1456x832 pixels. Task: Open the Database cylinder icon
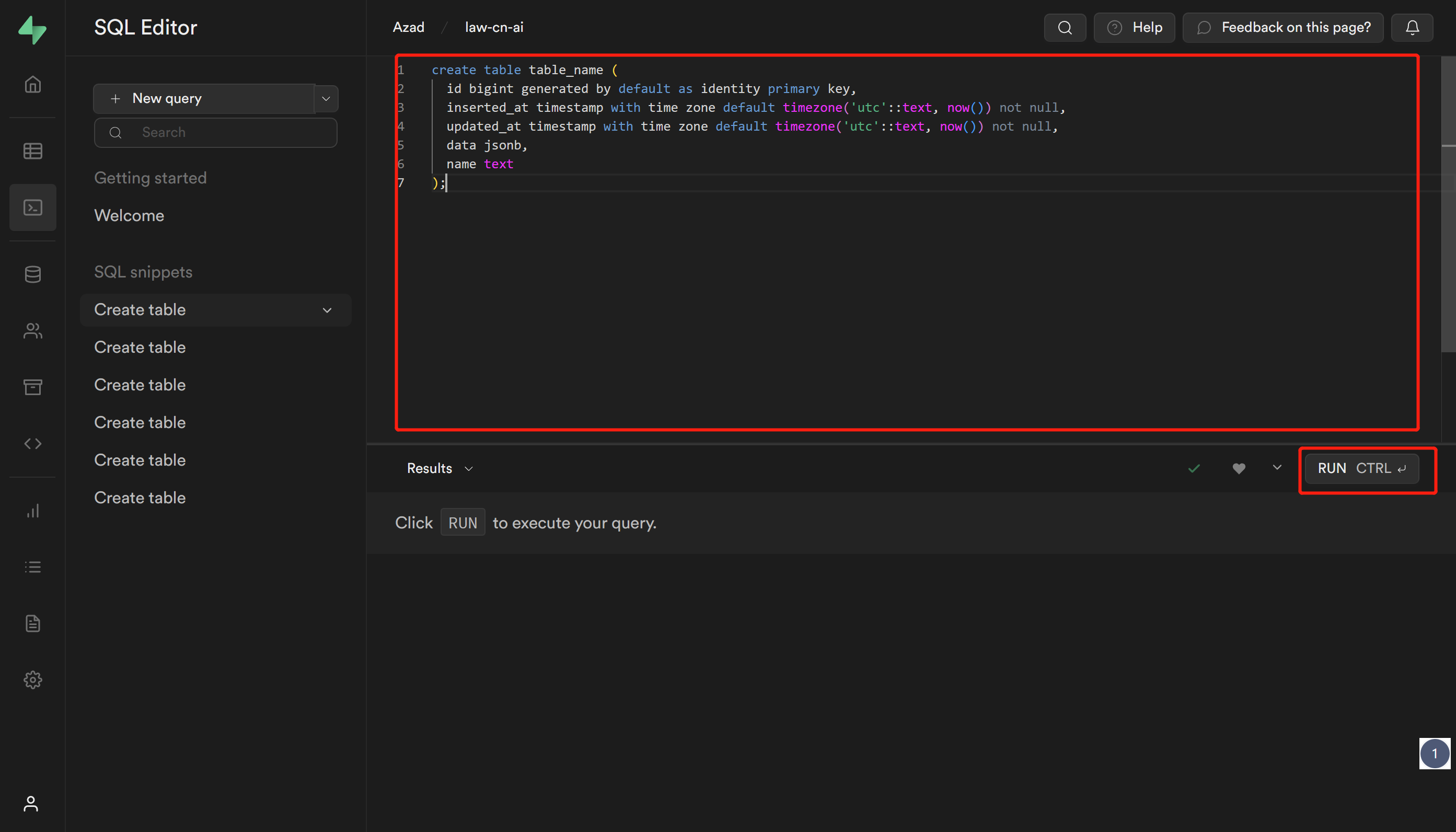click(32, 274)
